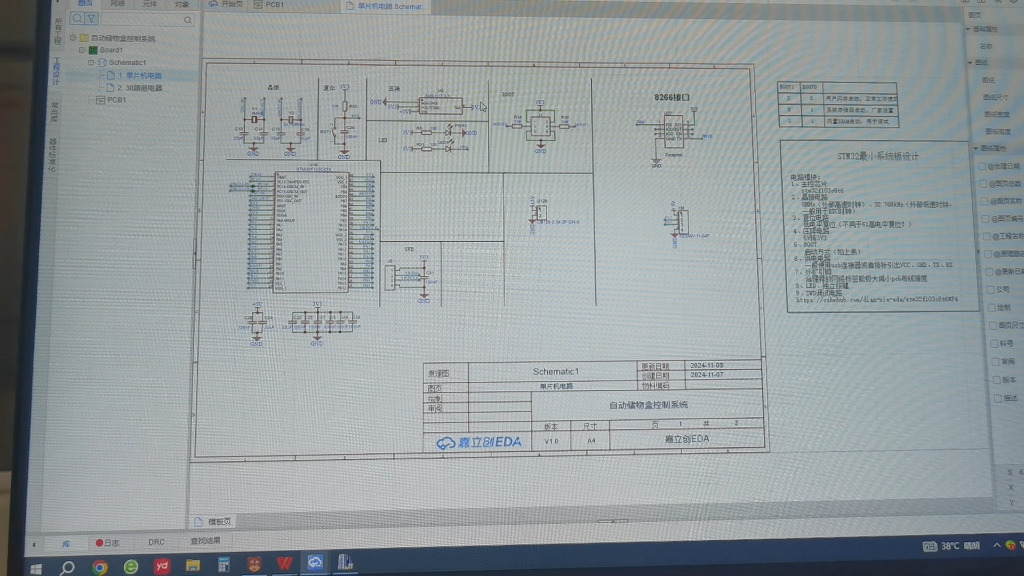
Task: Open Calculator from taskbar
Action: (x=223, y=564)
